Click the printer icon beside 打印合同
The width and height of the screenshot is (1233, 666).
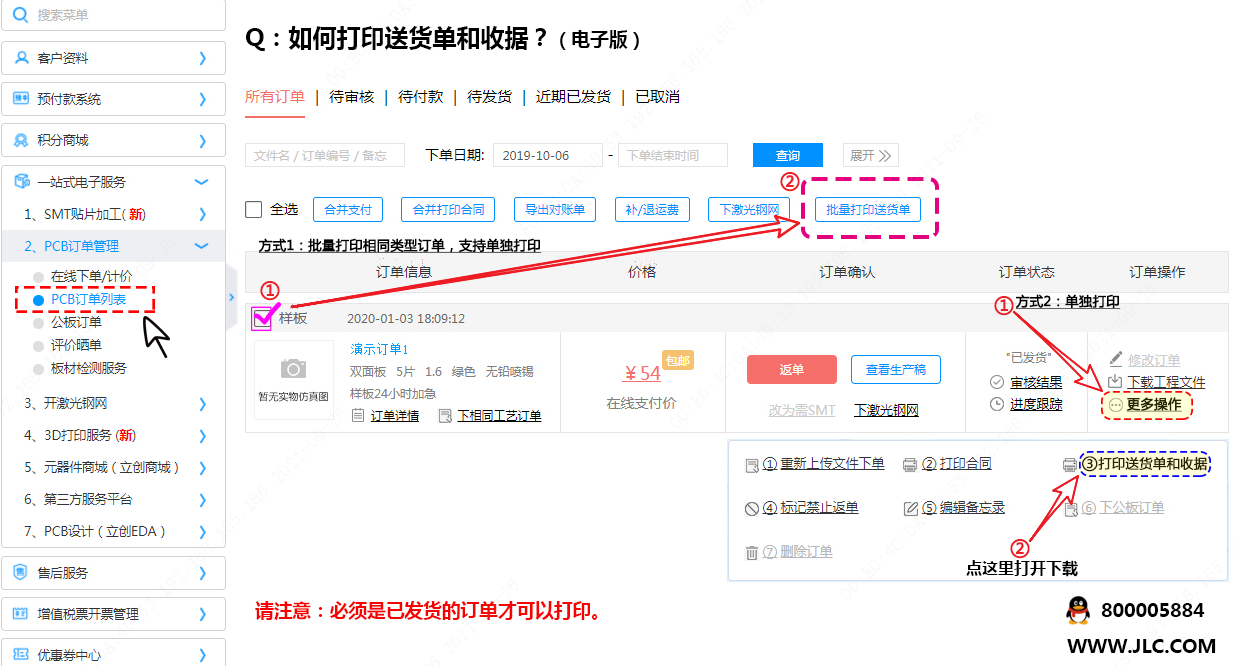coord(910,465)
